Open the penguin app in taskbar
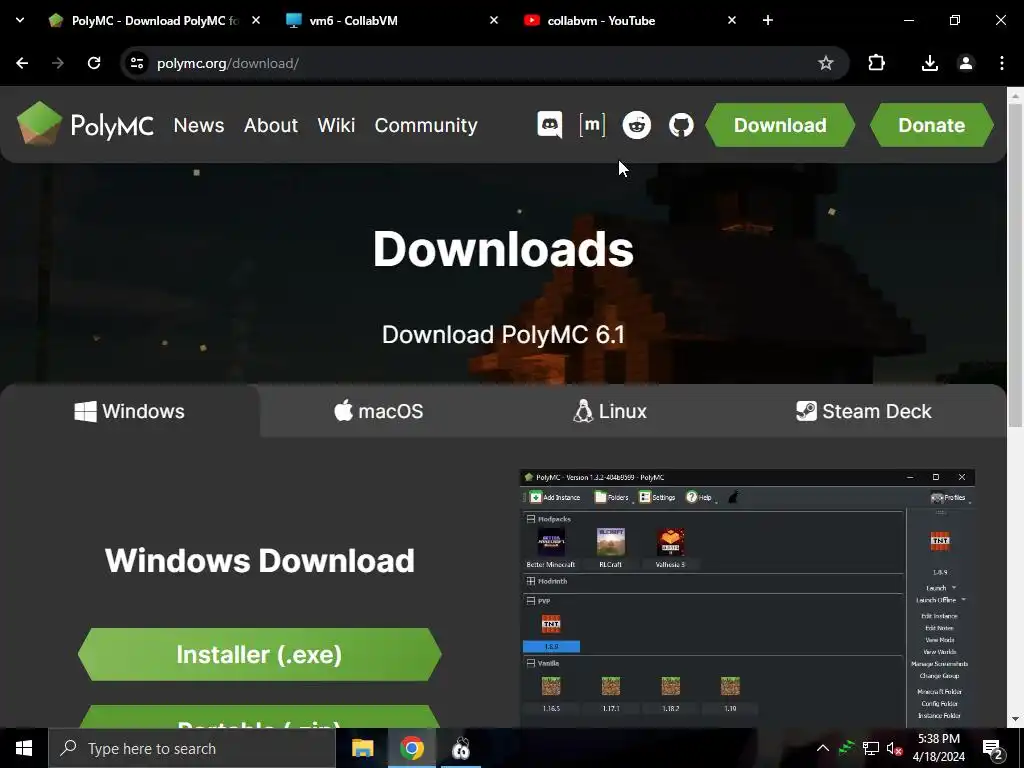 [x=461, y=748]
